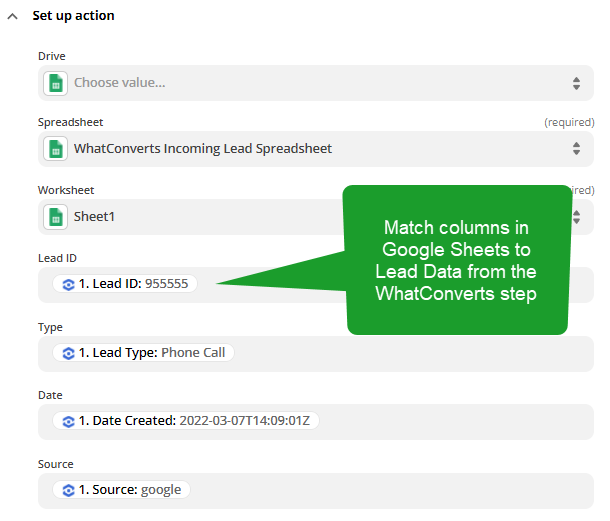This screenshot has height=521, width=610.
Task: Select the Date Created pill
Action: pos(186,421)
